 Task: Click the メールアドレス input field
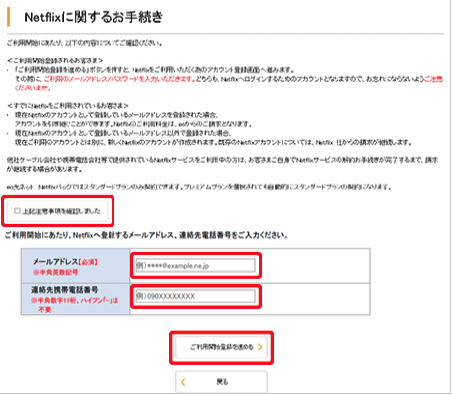(x=195, y=266)
